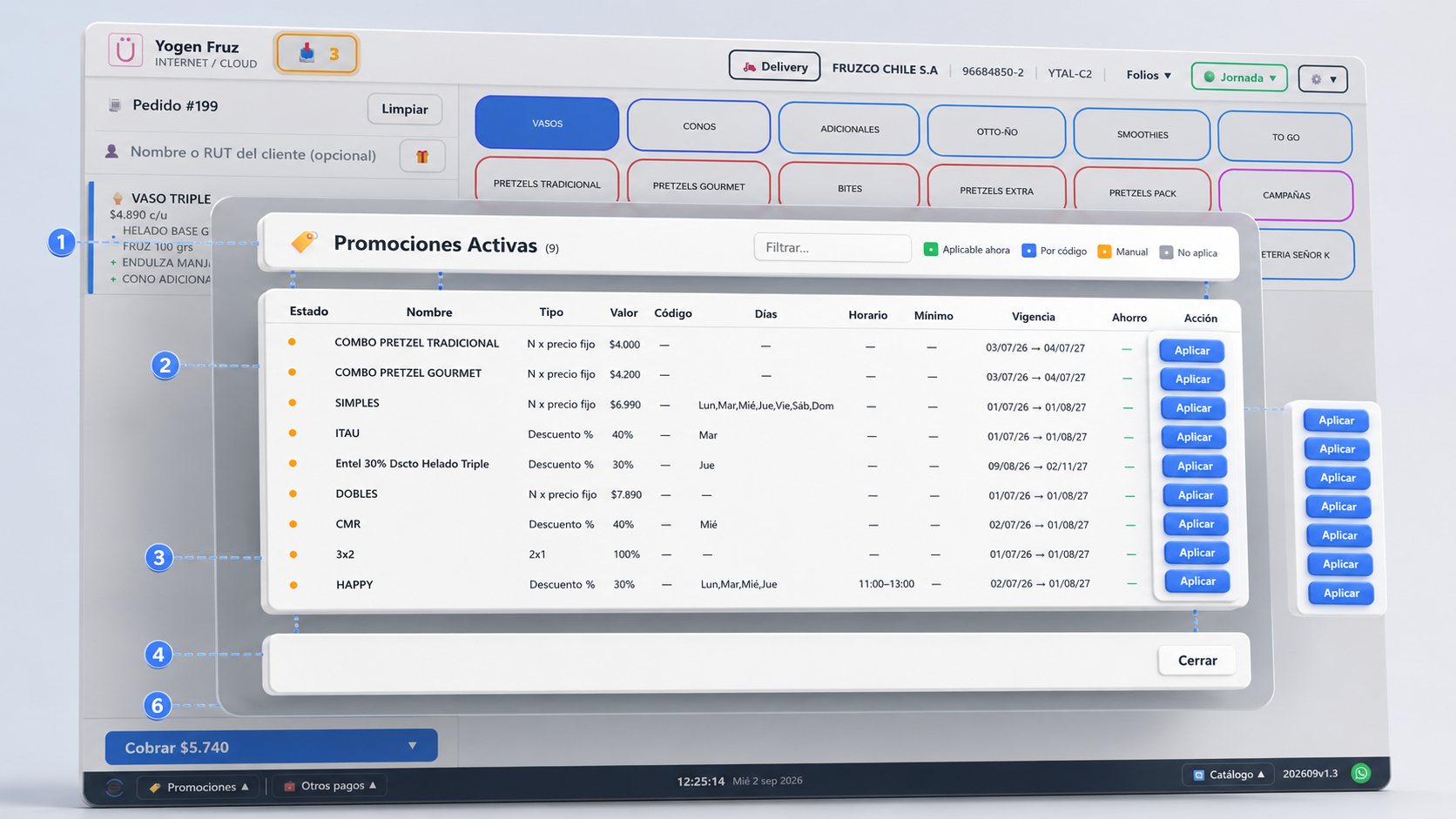This screenshot has height=819, width=1456.
Task: Click the Vigencia column header
Action: point(1034,317)
